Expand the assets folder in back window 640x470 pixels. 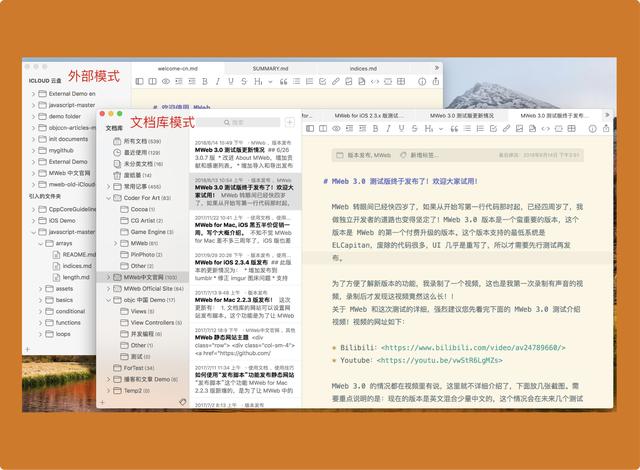tap(40, 288)
